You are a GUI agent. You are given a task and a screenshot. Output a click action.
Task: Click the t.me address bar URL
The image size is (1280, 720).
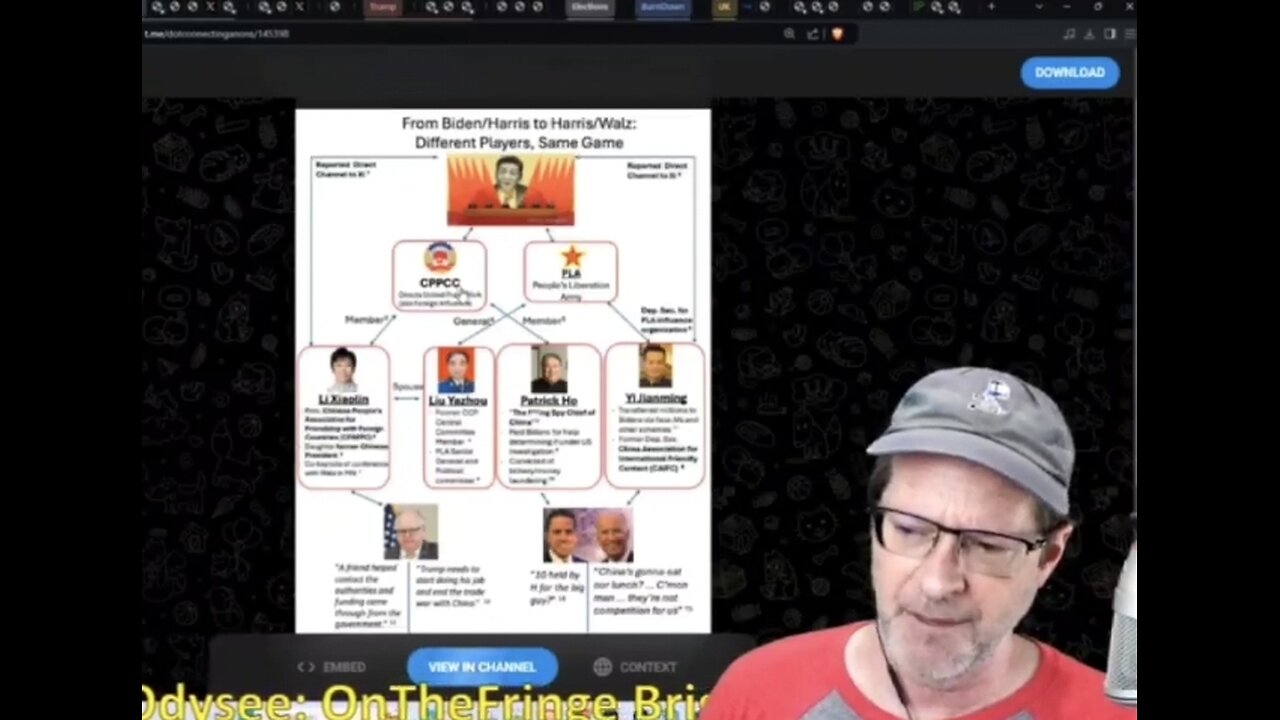217,33
